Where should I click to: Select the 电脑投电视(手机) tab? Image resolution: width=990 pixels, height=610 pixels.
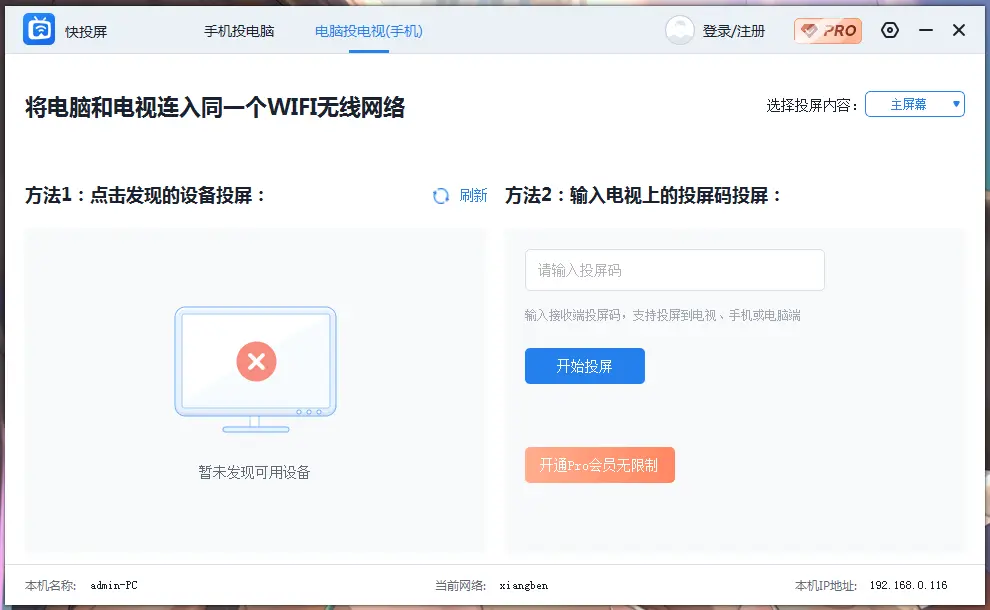click(369, 31)
